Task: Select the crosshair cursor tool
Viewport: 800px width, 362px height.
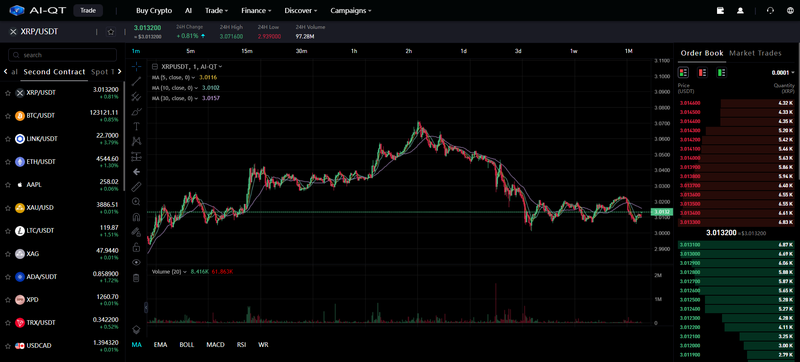Action: click(136, 66)
